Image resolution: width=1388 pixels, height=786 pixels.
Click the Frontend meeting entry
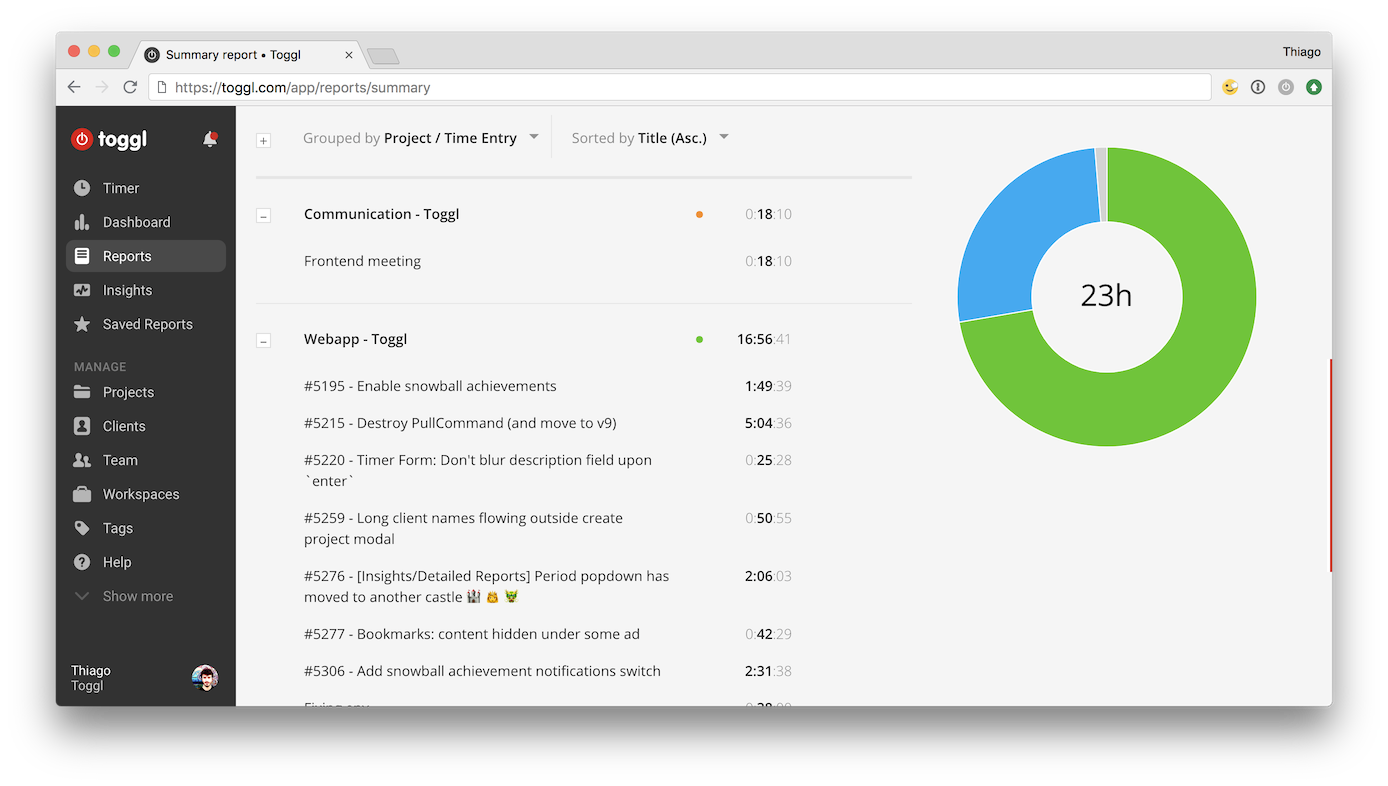362,261
